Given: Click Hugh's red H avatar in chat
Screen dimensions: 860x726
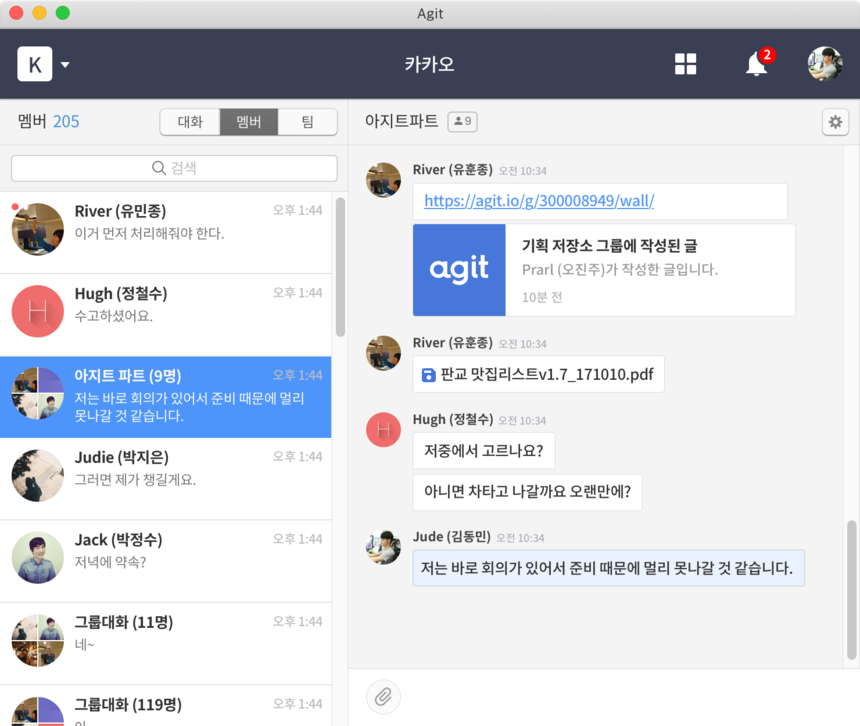Looking at the screenshot, I should (x=384, y=429).
